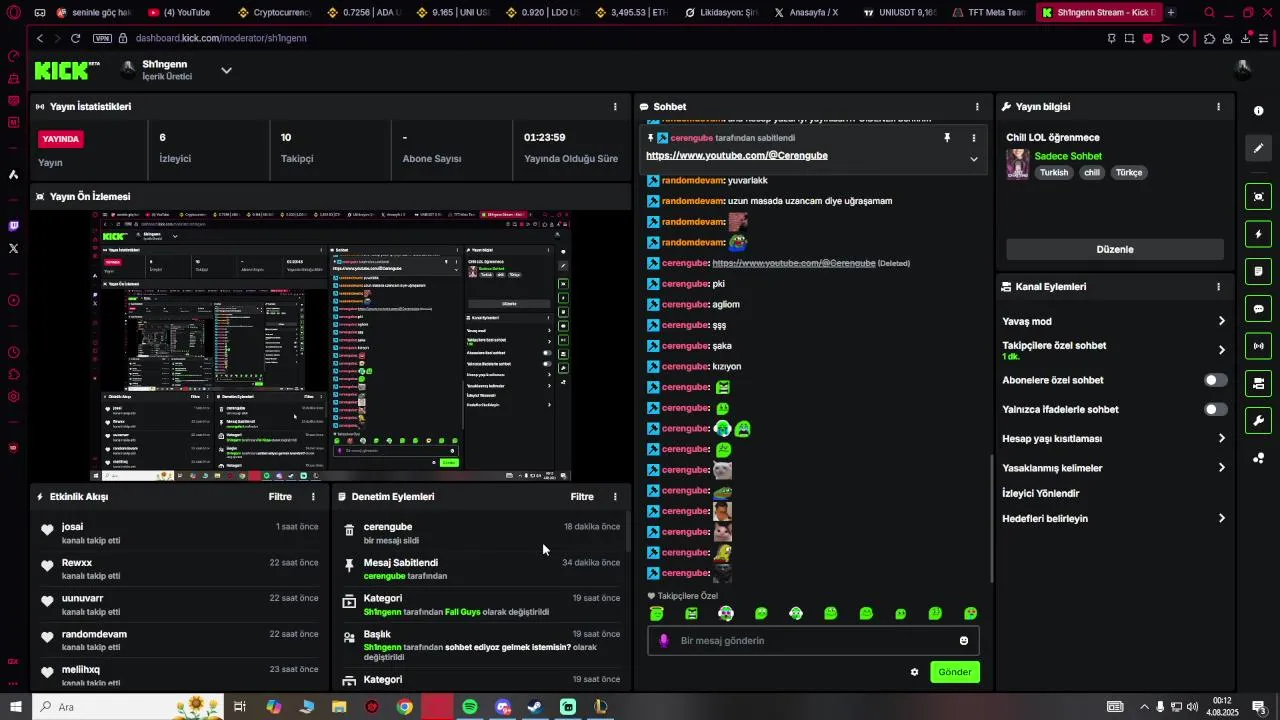Screen dimensions: 1280x720
Task: Open File Explorer from the taskbar
Action: pyautogui.click(x=339, y=707)
